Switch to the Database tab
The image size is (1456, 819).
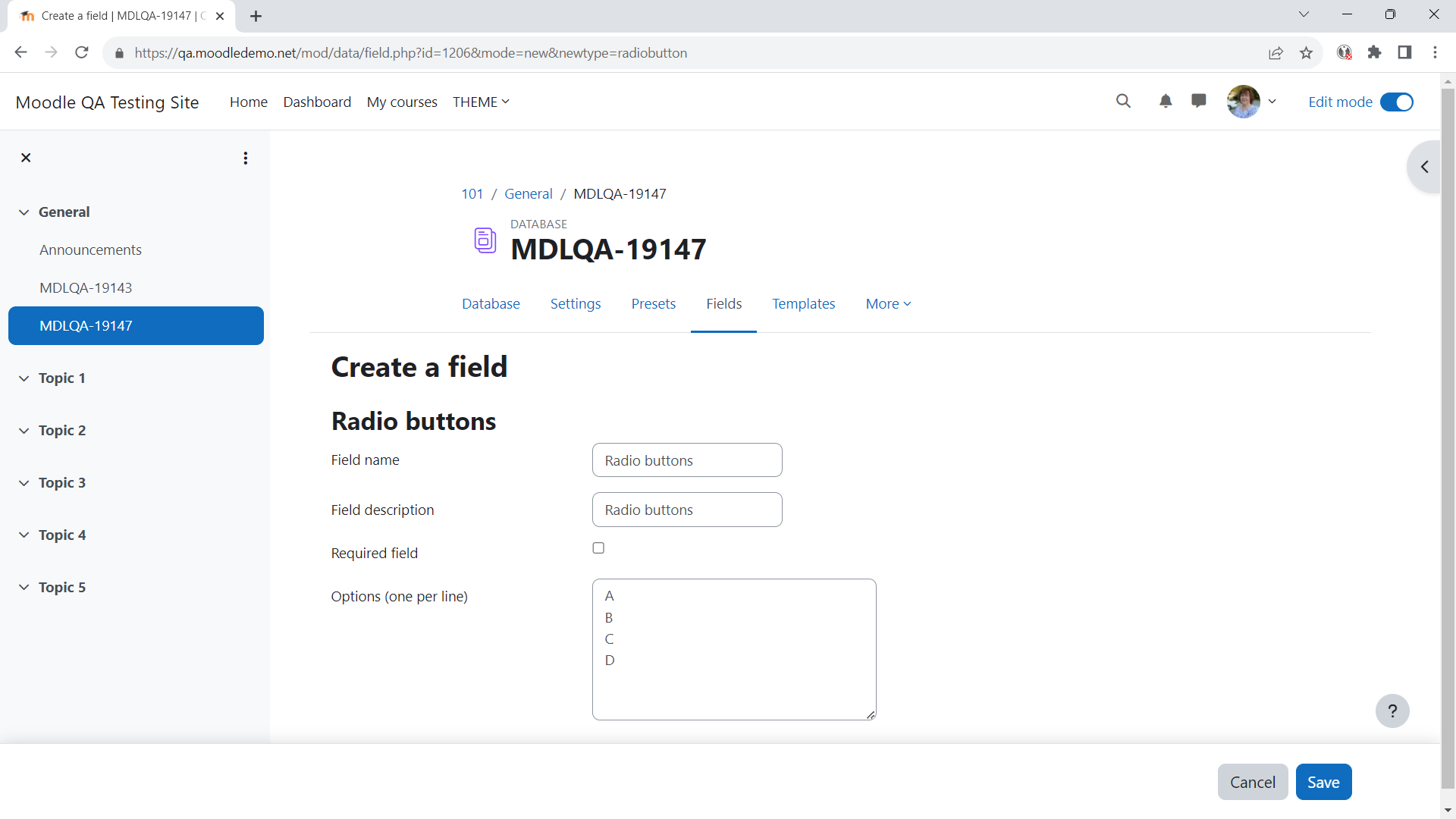pyautogui.click(x=491, y=303)
